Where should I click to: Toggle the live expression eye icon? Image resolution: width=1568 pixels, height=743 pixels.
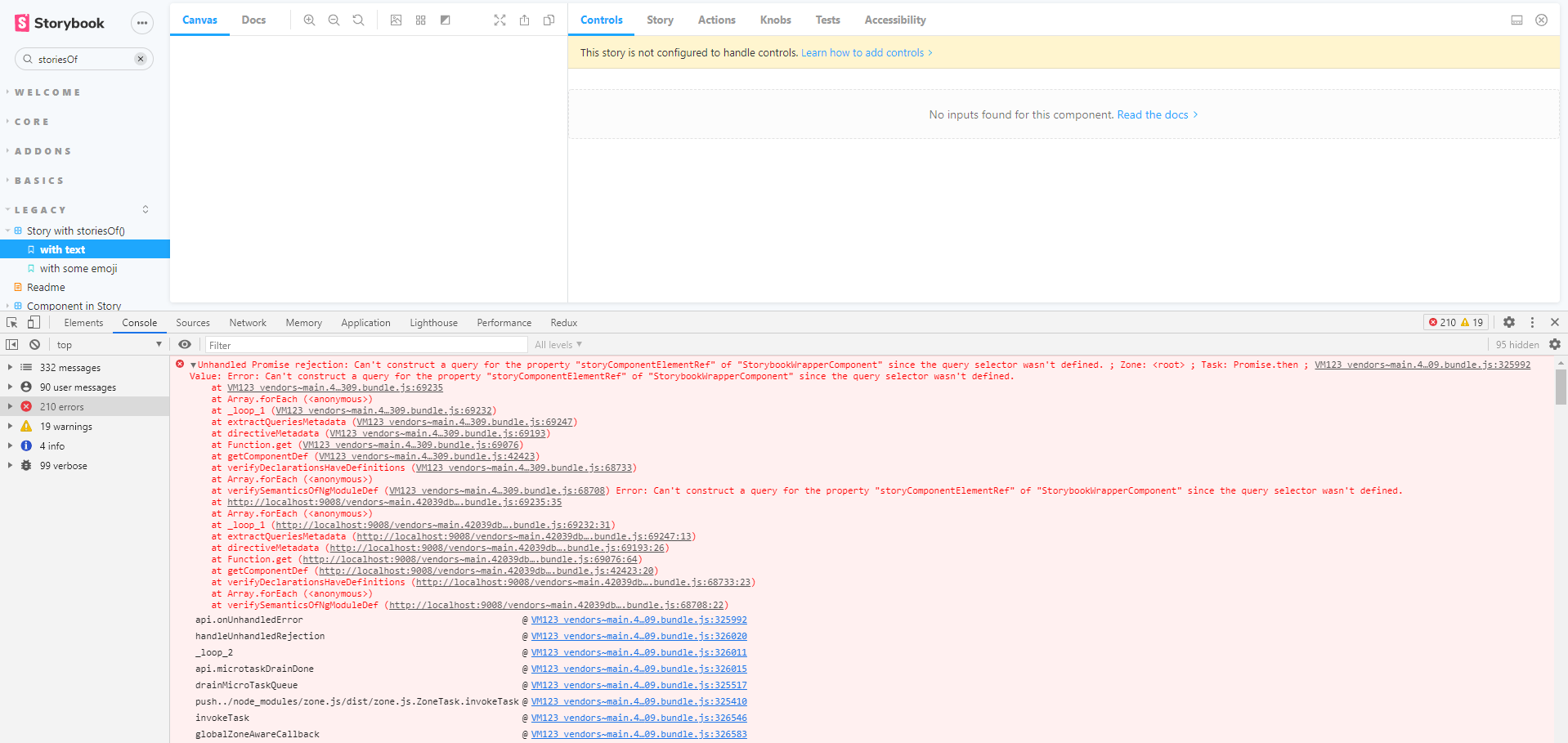(185, 344)
